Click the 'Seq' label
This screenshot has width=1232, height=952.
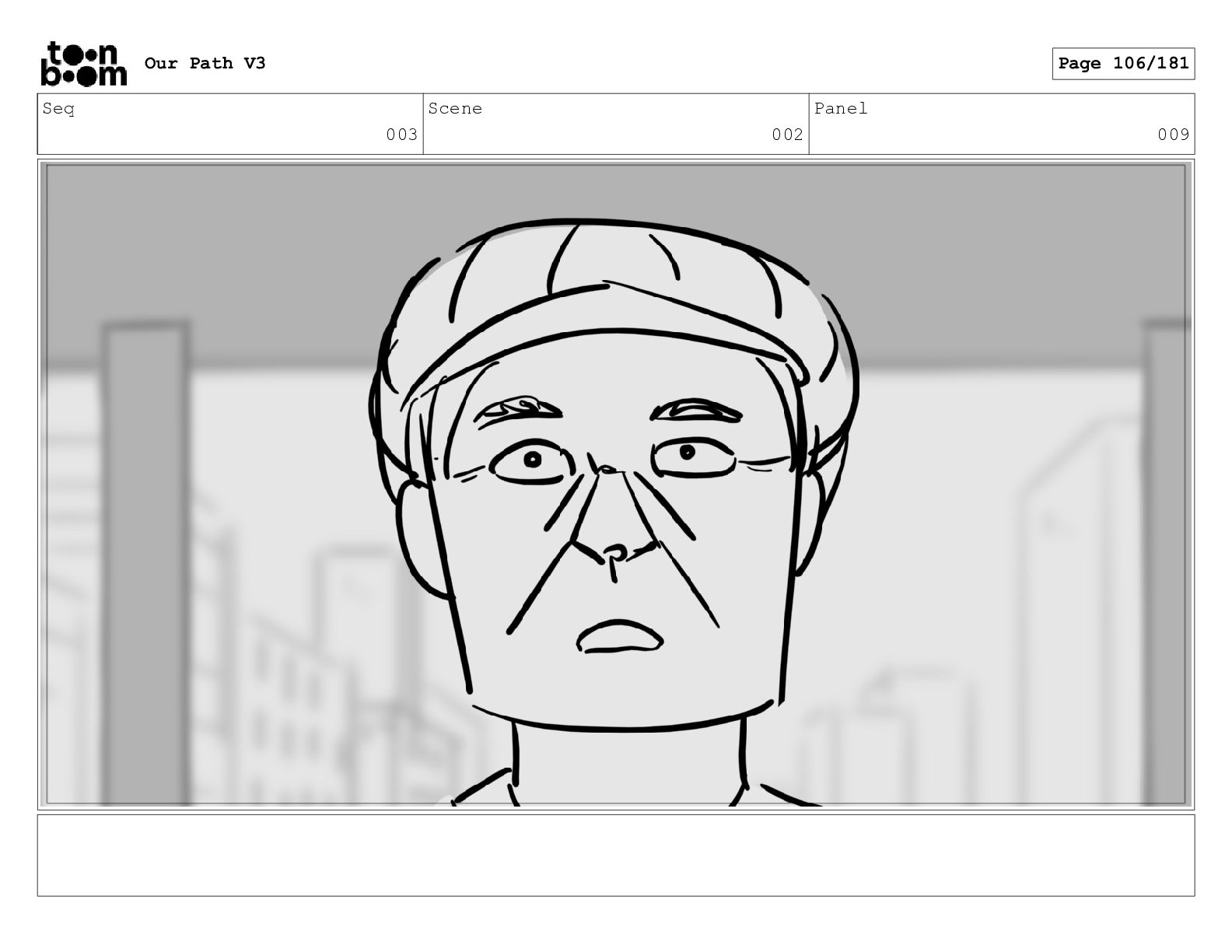58,109
